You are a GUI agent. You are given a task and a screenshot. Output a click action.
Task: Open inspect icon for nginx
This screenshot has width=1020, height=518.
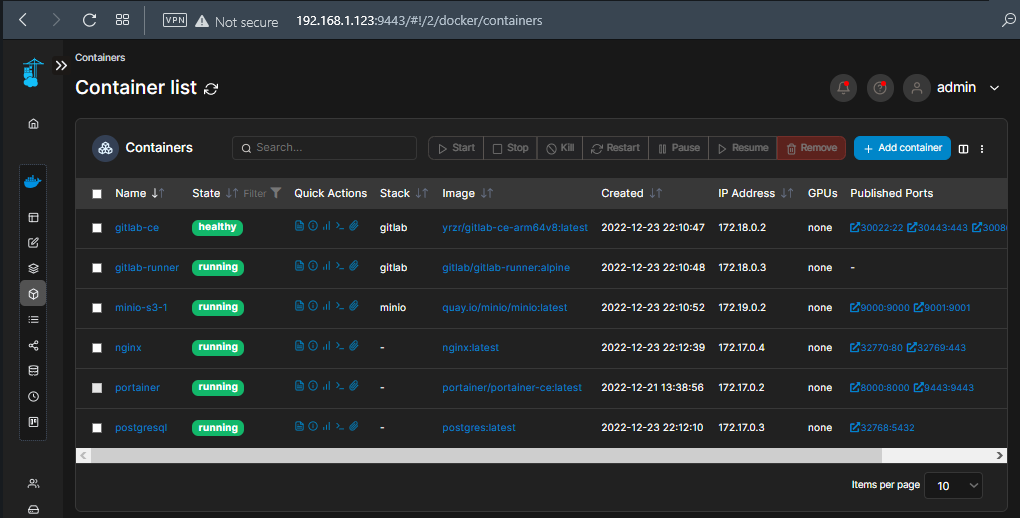(313, 346)
